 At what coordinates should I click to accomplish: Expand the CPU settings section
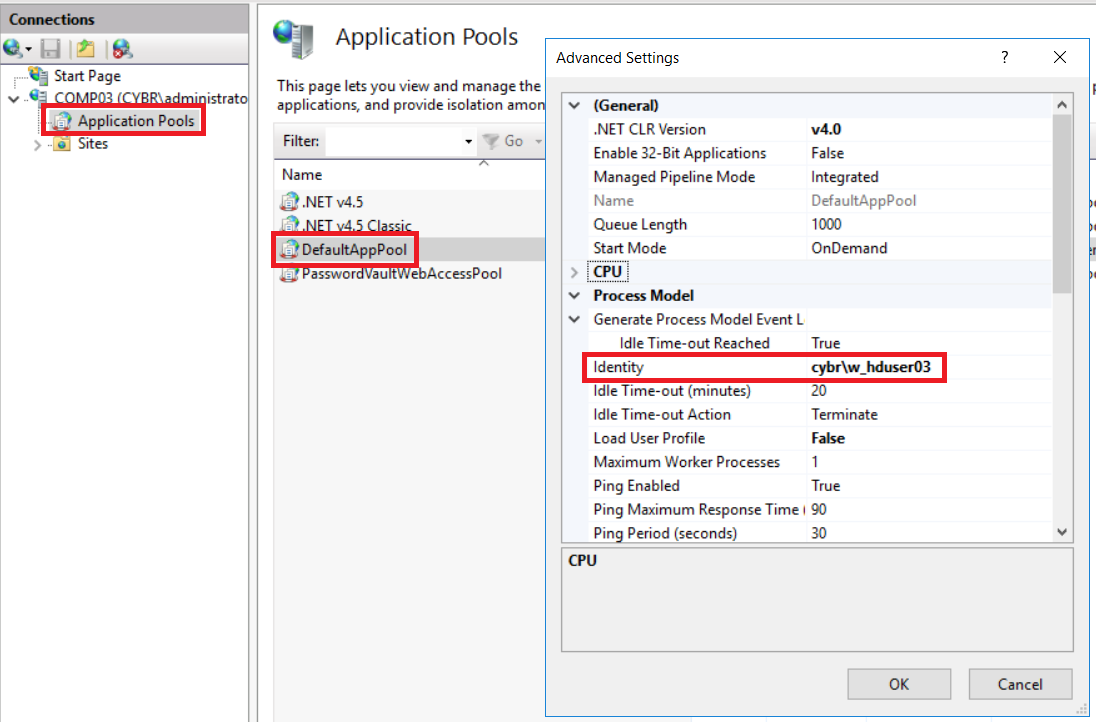tap(574, 272)
